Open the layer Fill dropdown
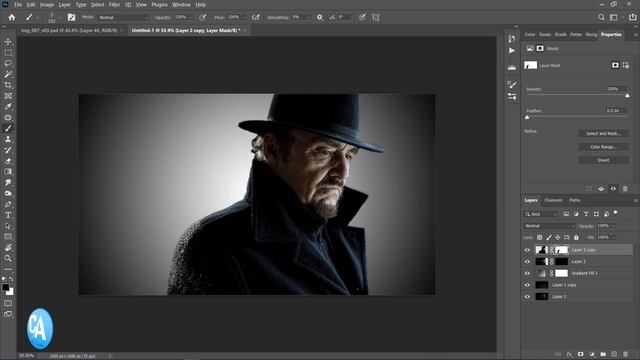Viewport: 640px width, 360px height. 613,237
